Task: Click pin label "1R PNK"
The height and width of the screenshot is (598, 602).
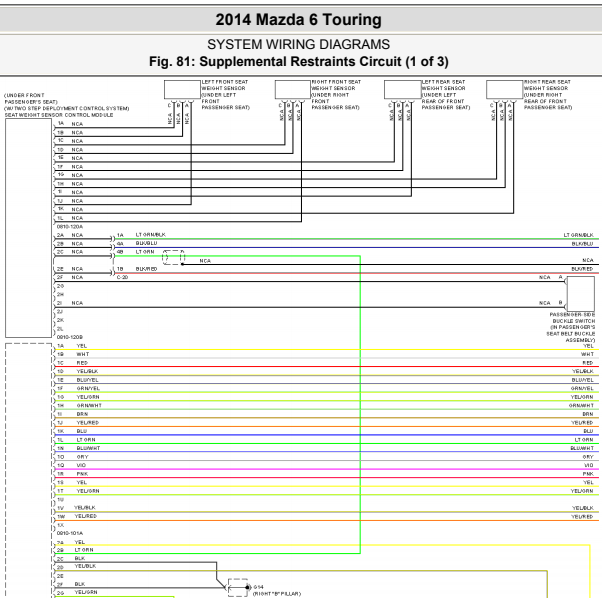Action: point(73,474)
